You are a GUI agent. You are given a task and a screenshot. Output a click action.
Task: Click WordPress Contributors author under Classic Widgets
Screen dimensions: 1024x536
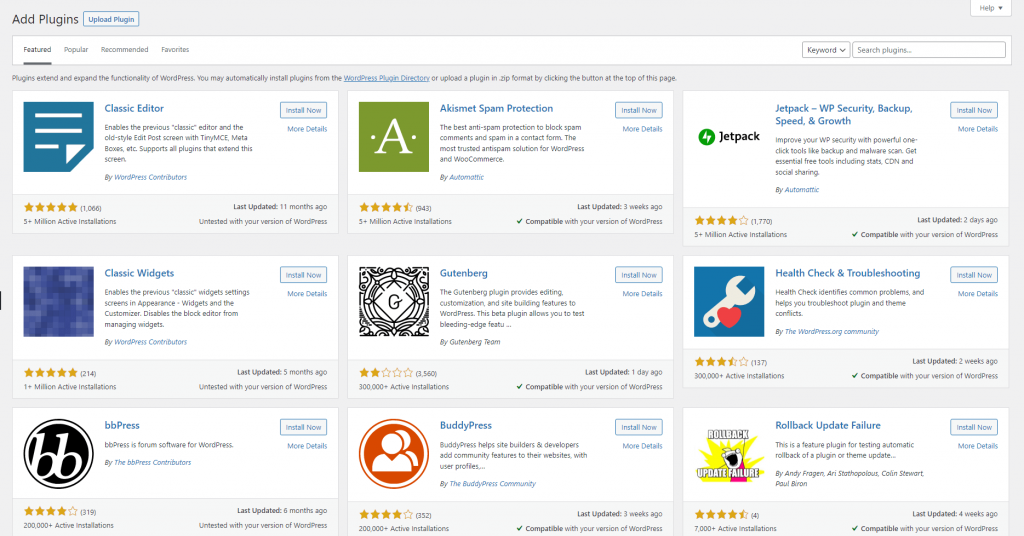(150, 342)
